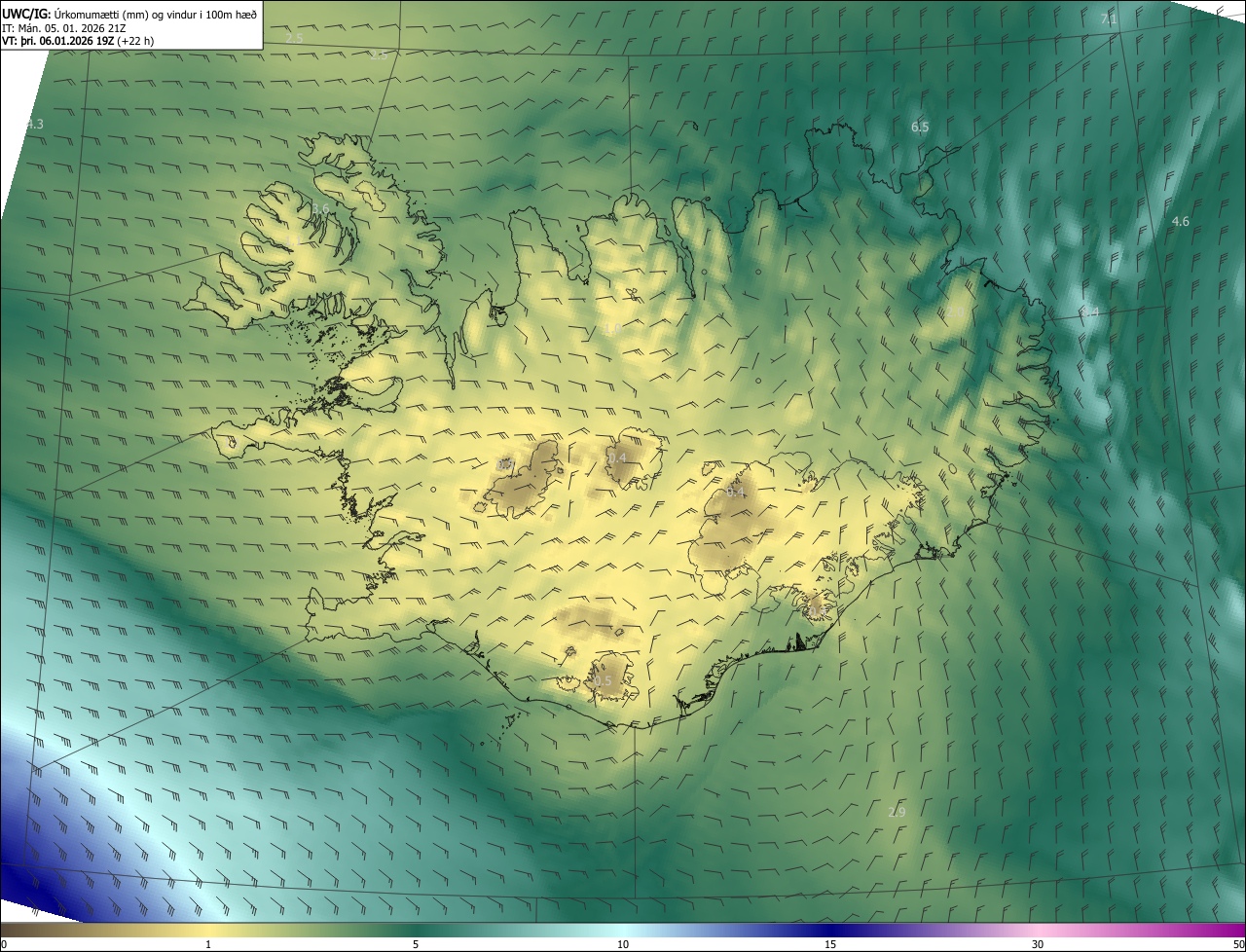Click the color scale tick label 50

(x=1238, y=944)
